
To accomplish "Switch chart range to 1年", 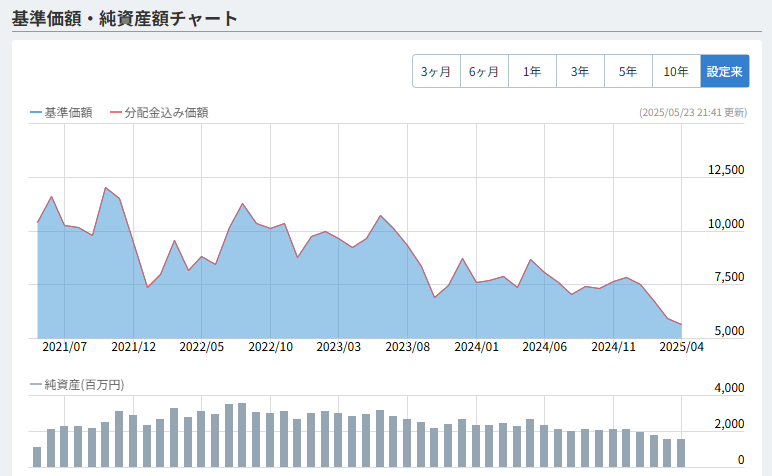I will (532, 71).
